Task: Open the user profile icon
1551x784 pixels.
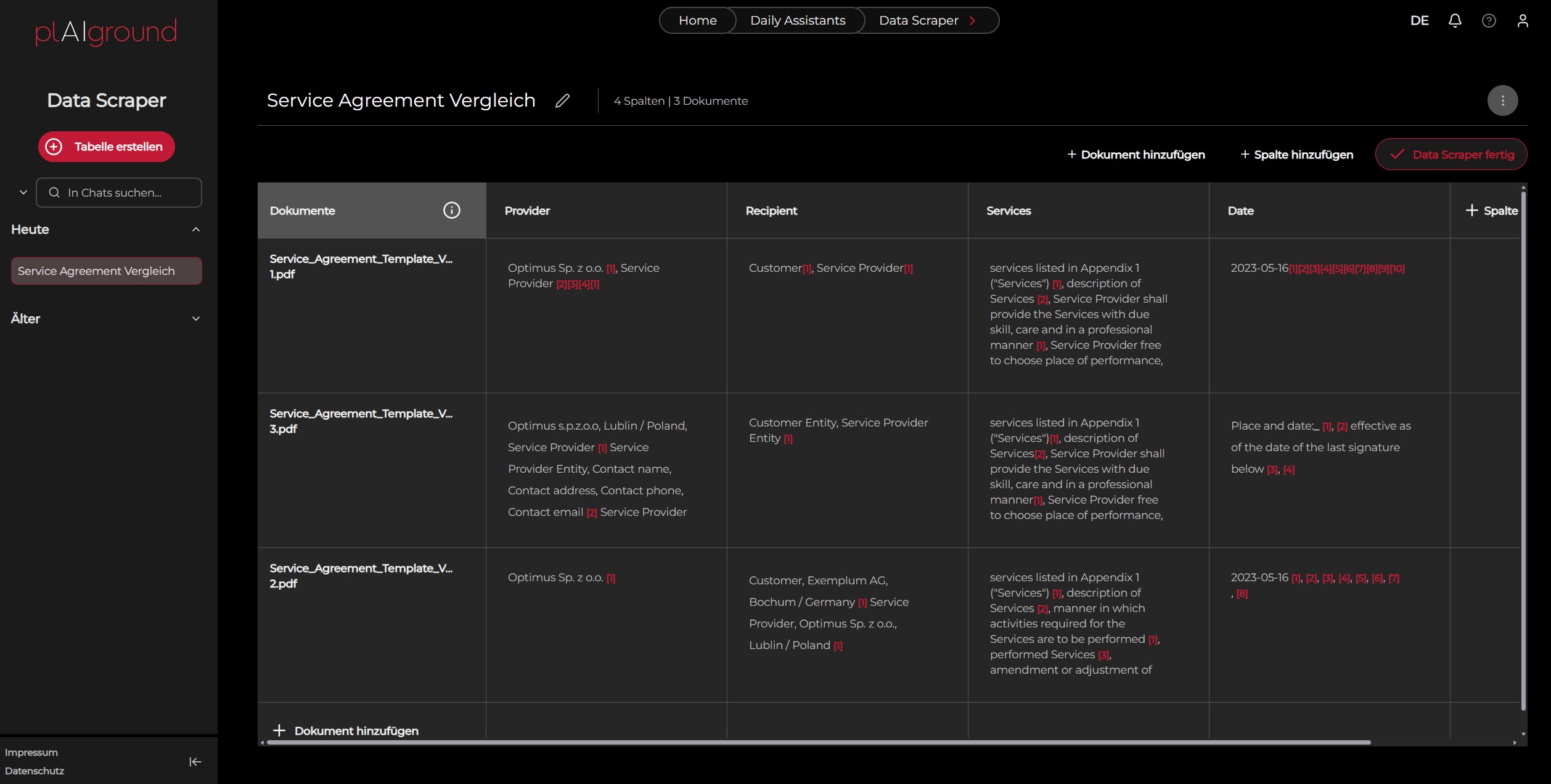Action: point(1523,21)
